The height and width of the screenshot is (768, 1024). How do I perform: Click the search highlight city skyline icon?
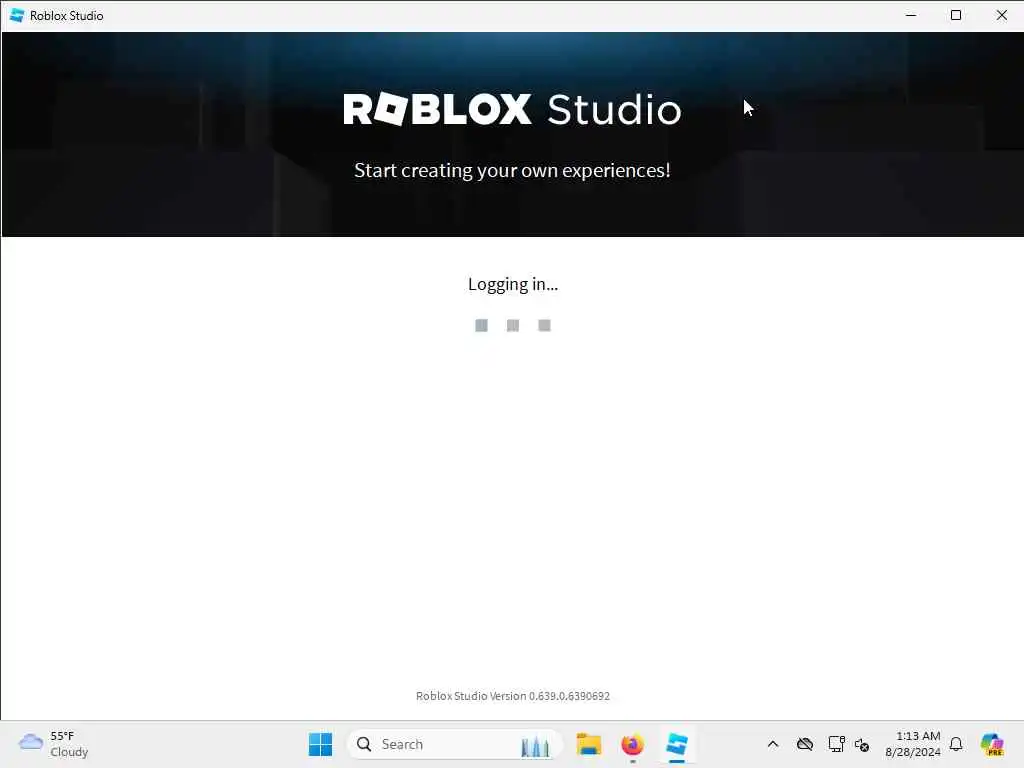pyautogui.click(x=535, y=746)
